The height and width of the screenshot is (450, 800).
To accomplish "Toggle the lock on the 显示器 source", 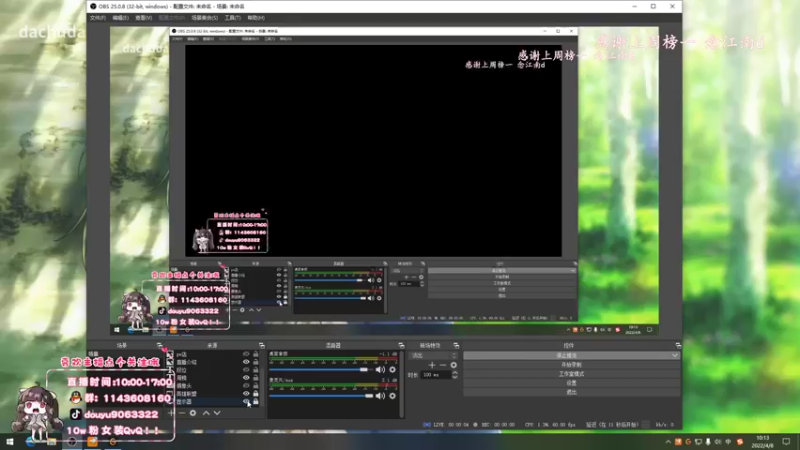I will (256, 402).
